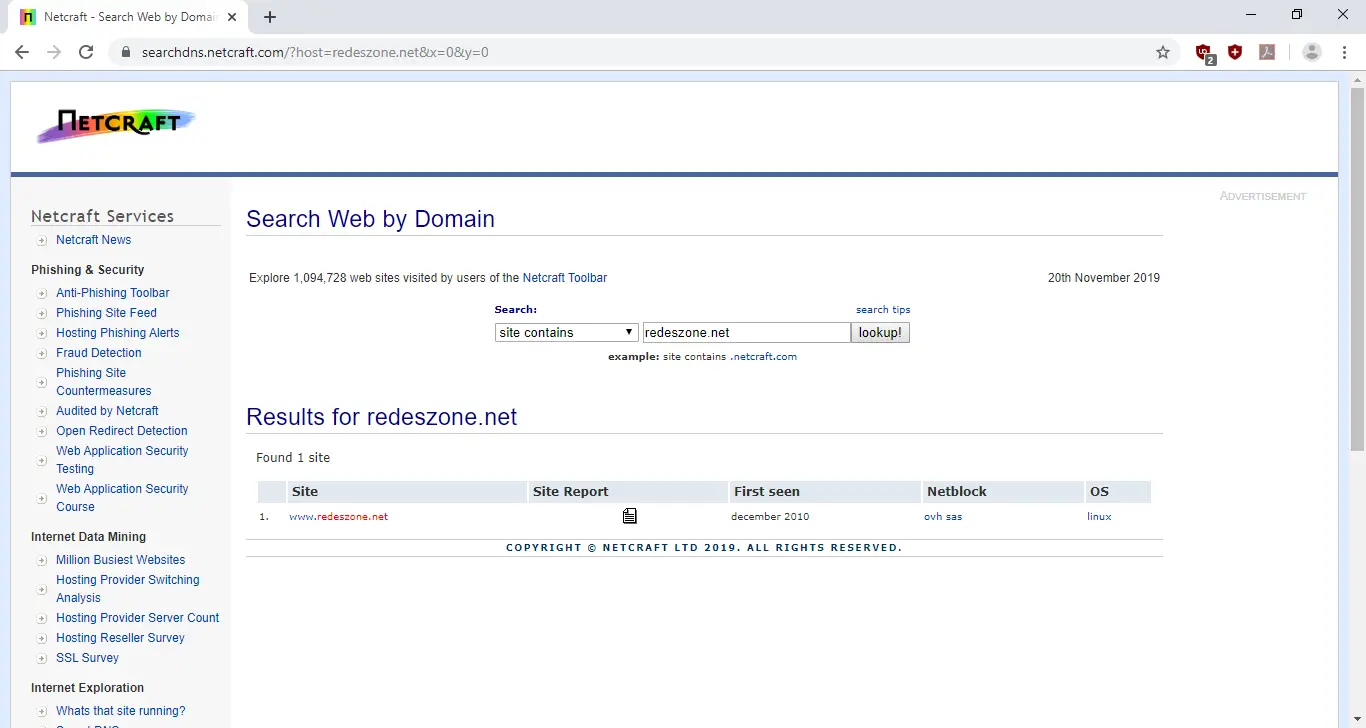Viewport: 1366px width, 728px height.
Task: Click the linux OS link
Action: coord(1099,517)
